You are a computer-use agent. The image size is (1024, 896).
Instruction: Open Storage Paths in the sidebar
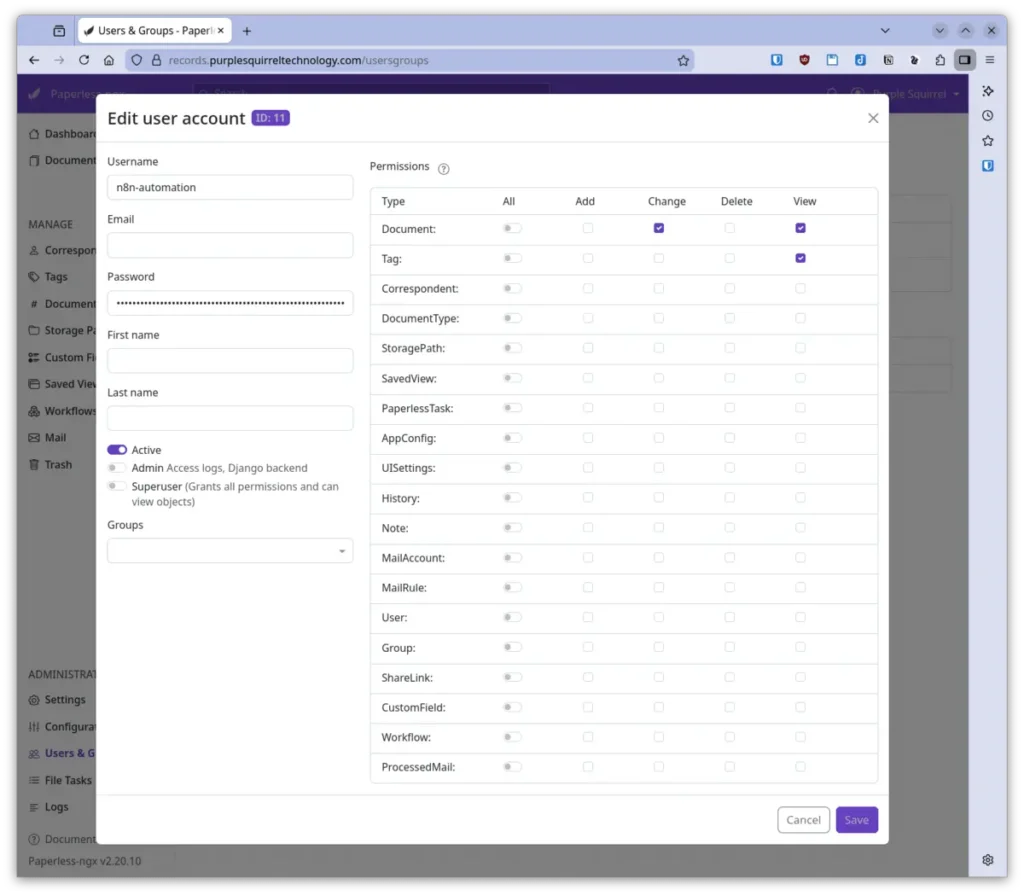point(62,330)
